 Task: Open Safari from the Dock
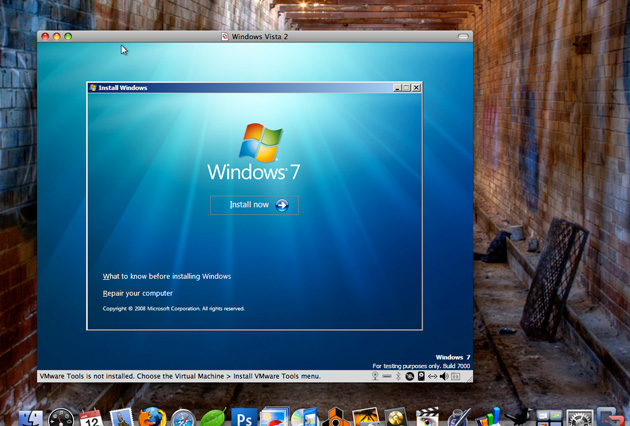(x=182, y=417)
